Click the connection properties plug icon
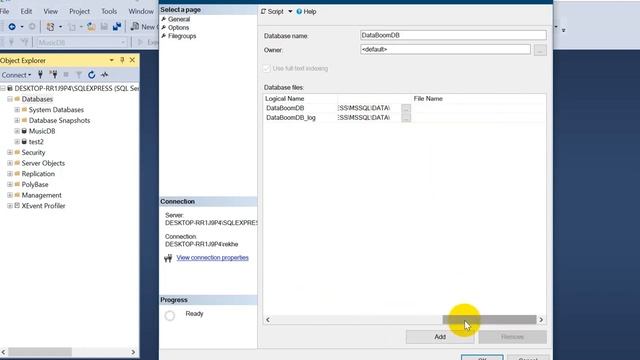Screen dimensions: 640x360 (168, 258)
